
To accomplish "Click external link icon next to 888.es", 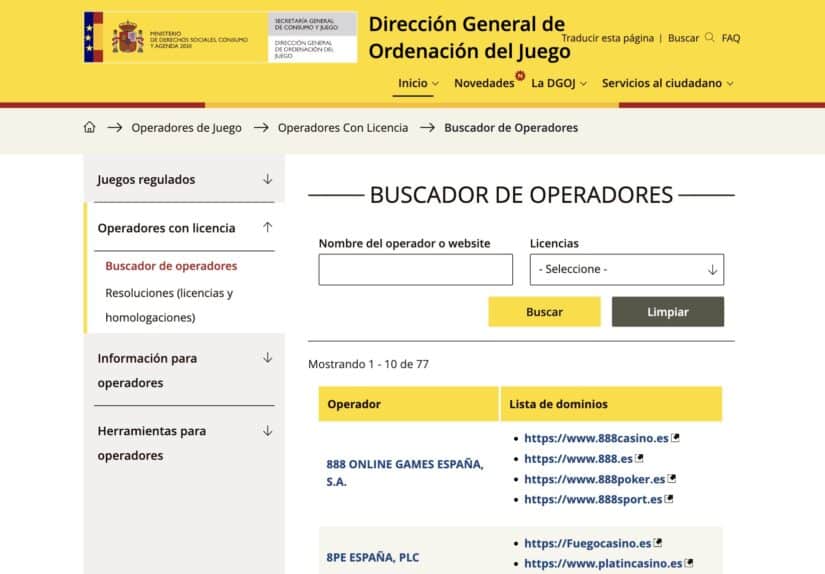I will pos(639,458).
